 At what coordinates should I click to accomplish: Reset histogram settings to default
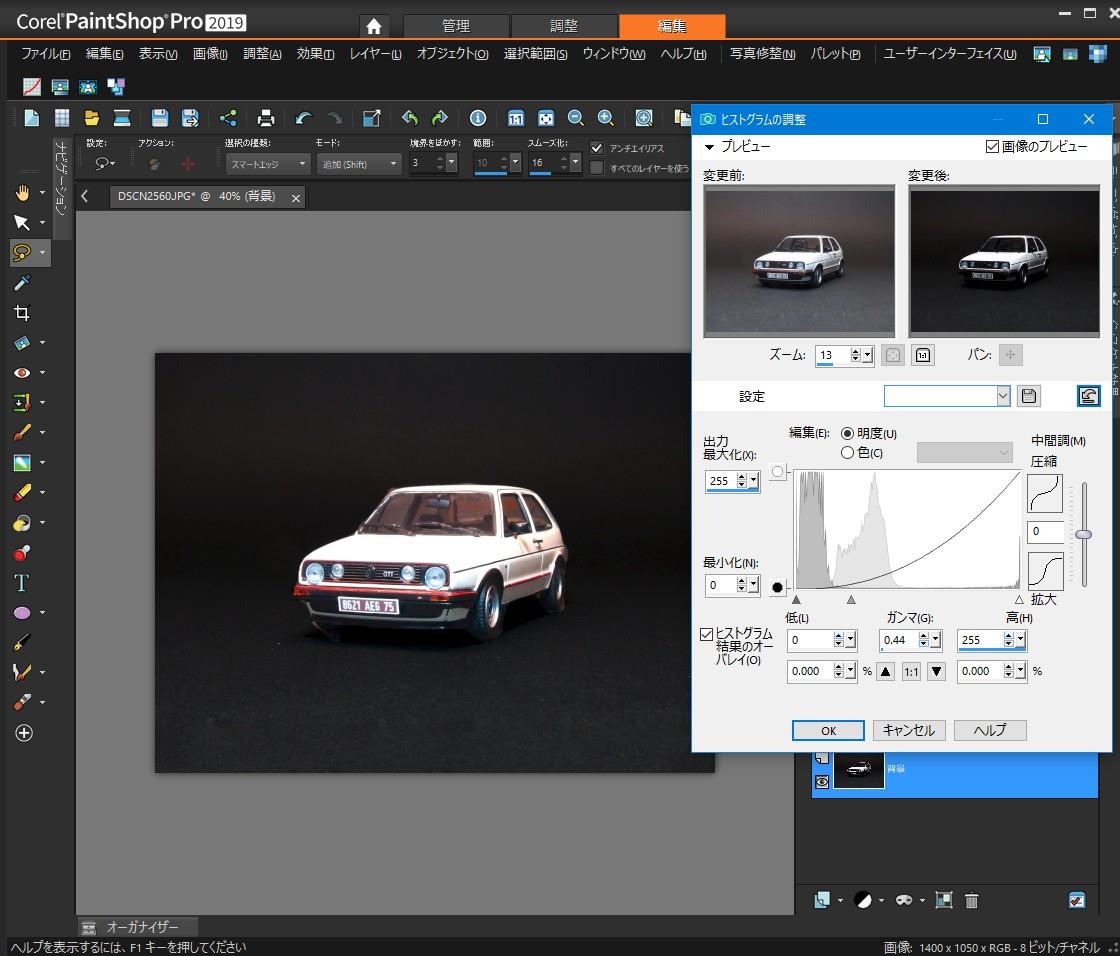1089,396
